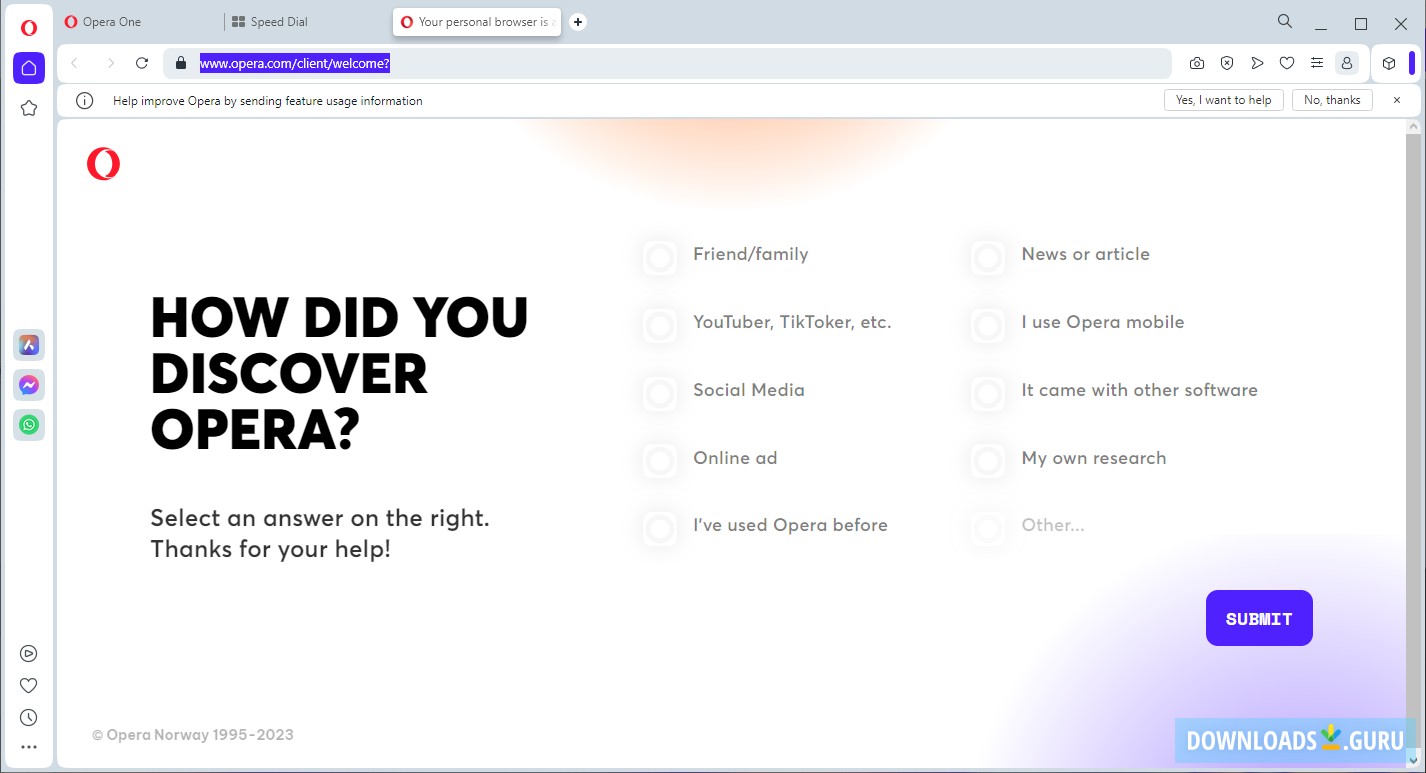
Task: Take a snapshot with the camera icon
Action: click(1197, 63)
